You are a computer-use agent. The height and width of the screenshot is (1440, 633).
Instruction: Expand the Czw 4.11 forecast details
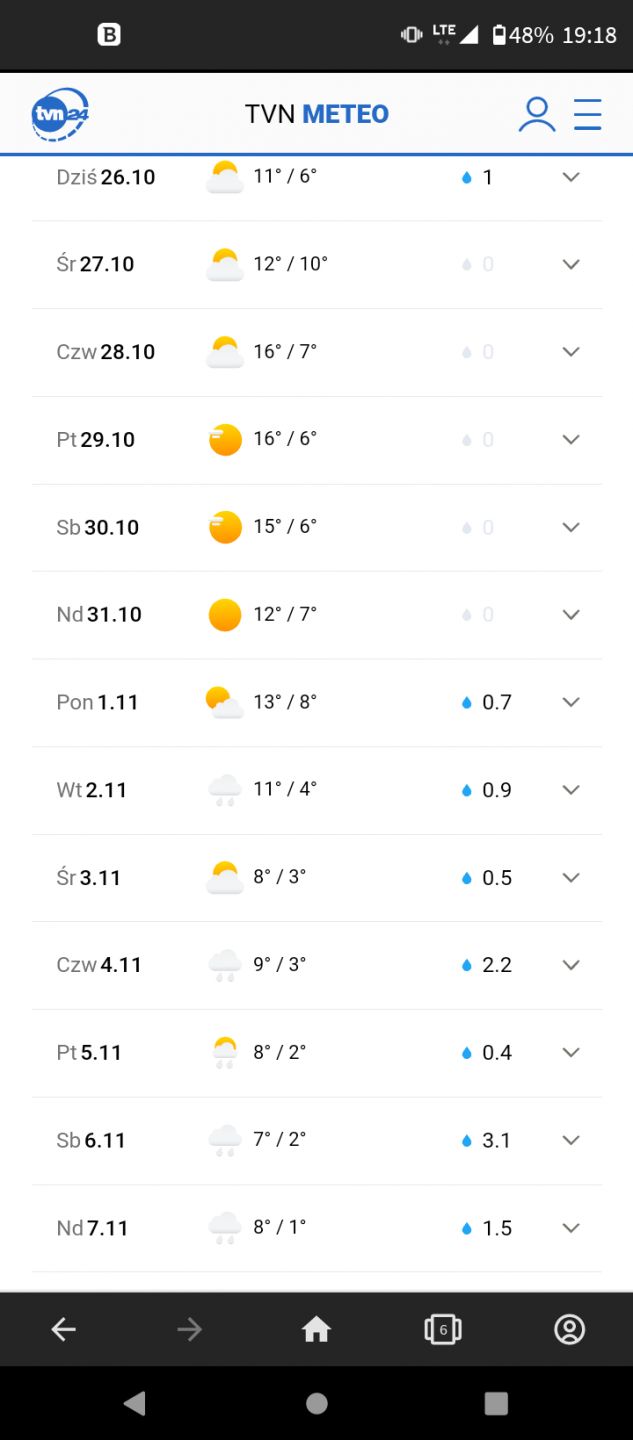coord(571,965)
